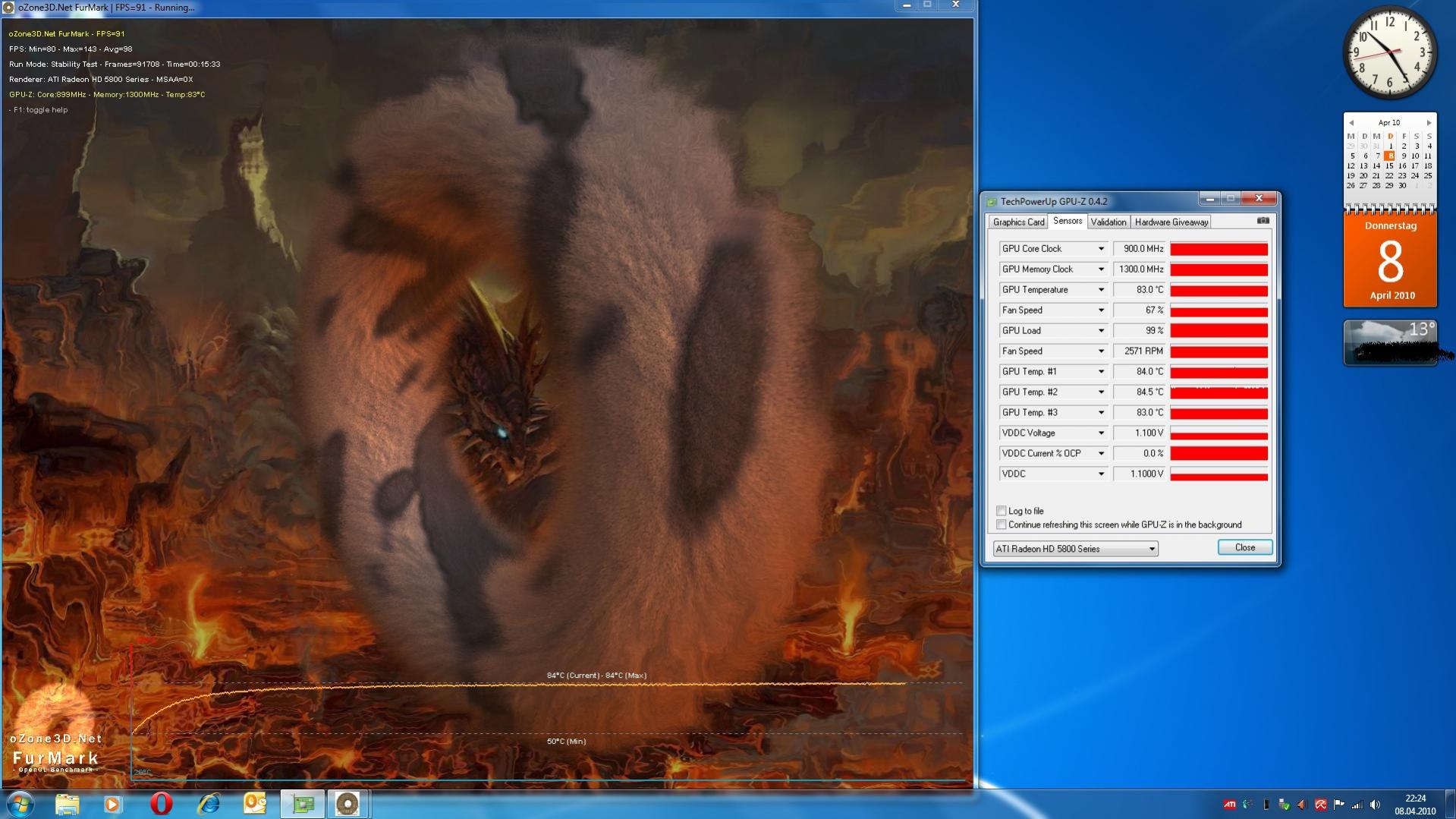Open the GPU Core Clock sensor dropdown
Viewport: 1456px width, 819px height.
[1101, 249]
